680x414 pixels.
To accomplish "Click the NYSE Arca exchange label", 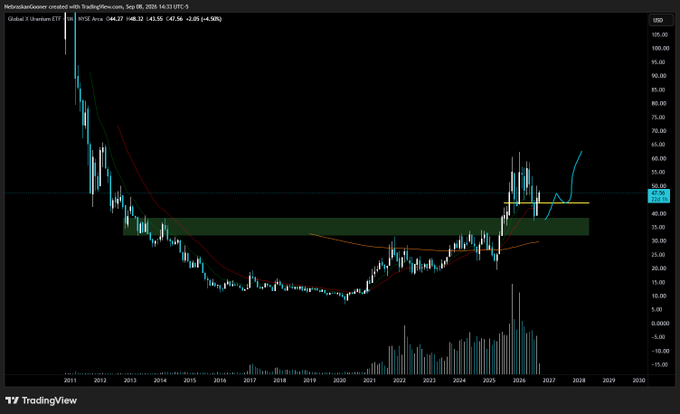I will click(90, 19).
